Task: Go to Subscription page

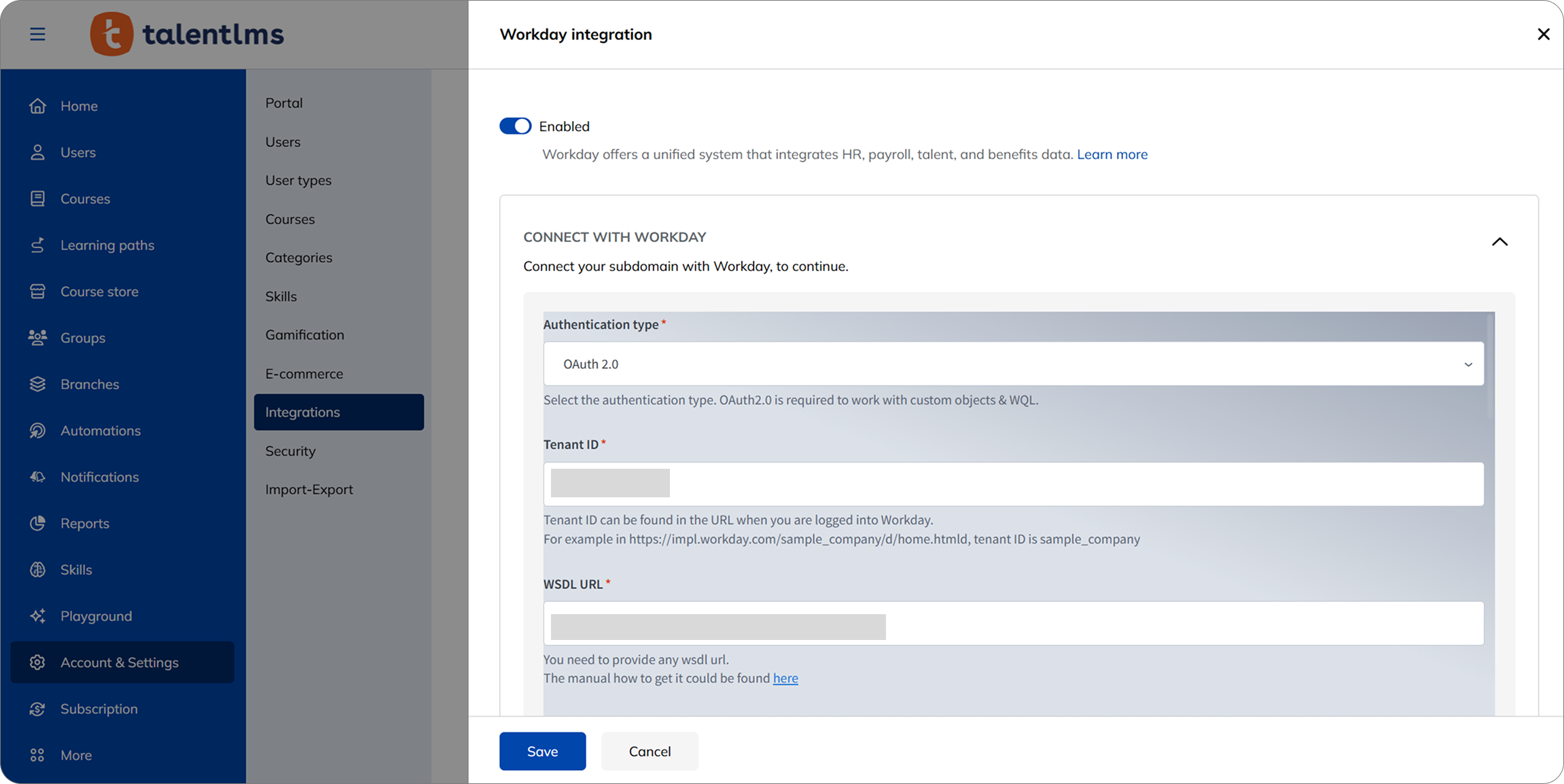Action: 99,709
